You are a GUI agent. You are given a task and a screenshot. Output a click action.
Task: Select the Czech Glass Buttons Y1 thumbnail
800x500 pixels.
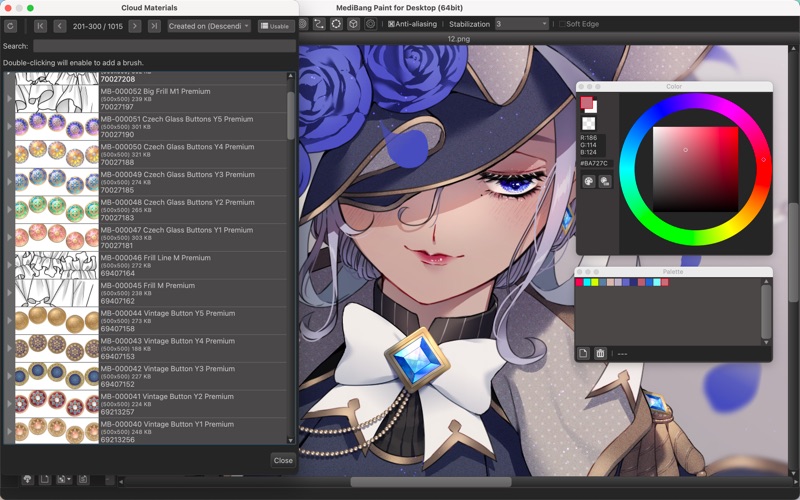point(57,237)
